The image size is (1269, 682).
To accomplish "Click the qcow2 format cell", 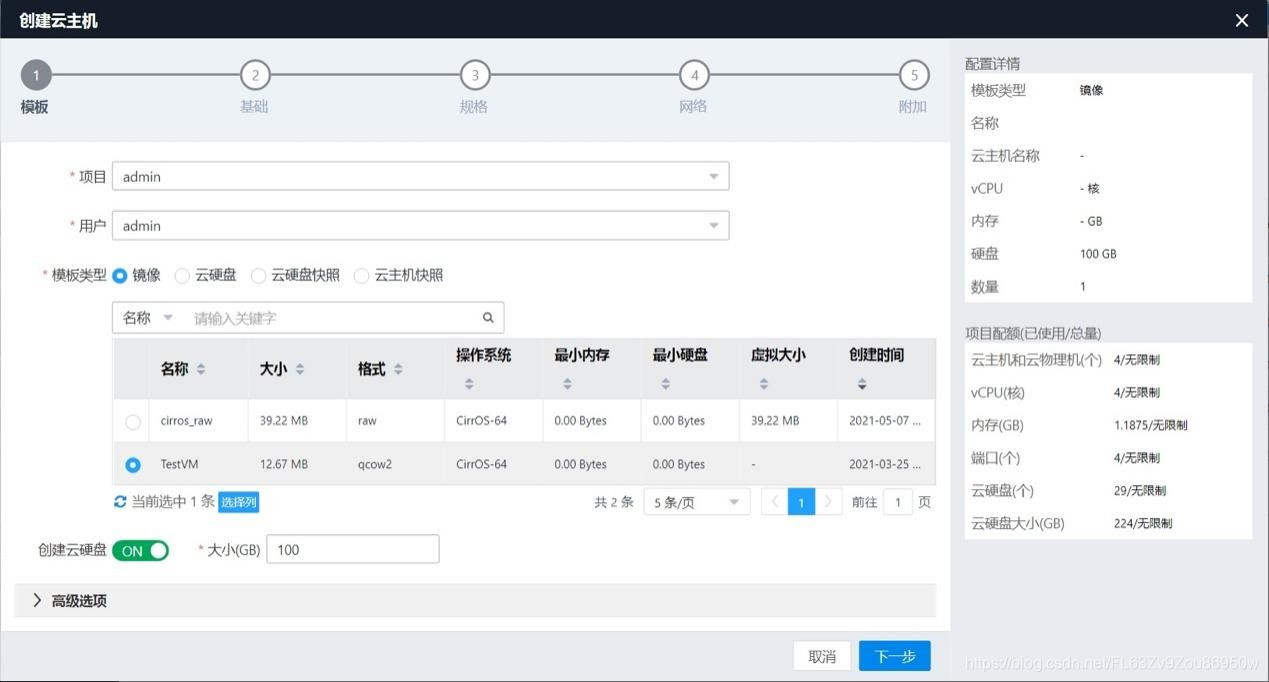I will (x=375, y=464).
